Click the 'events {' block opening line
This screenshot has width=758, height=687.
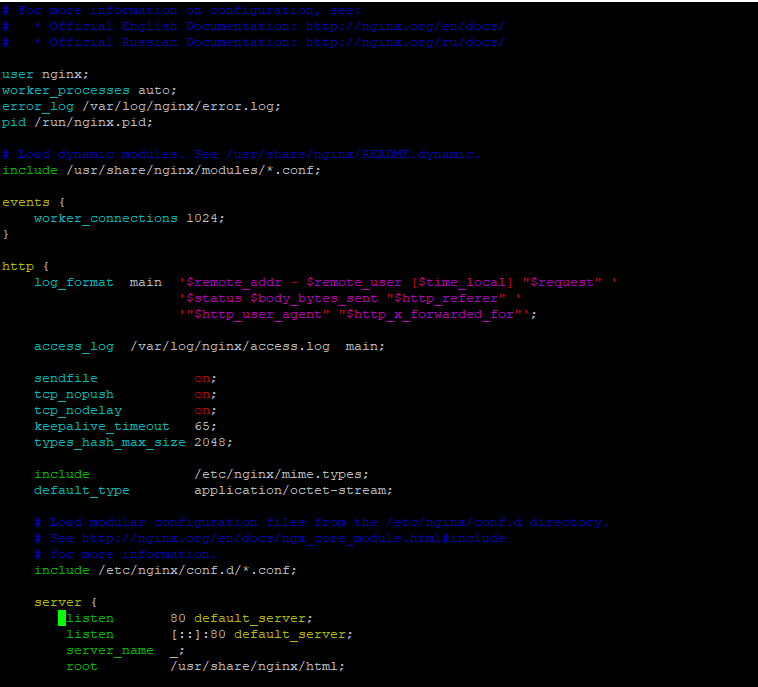pos(26,202)
